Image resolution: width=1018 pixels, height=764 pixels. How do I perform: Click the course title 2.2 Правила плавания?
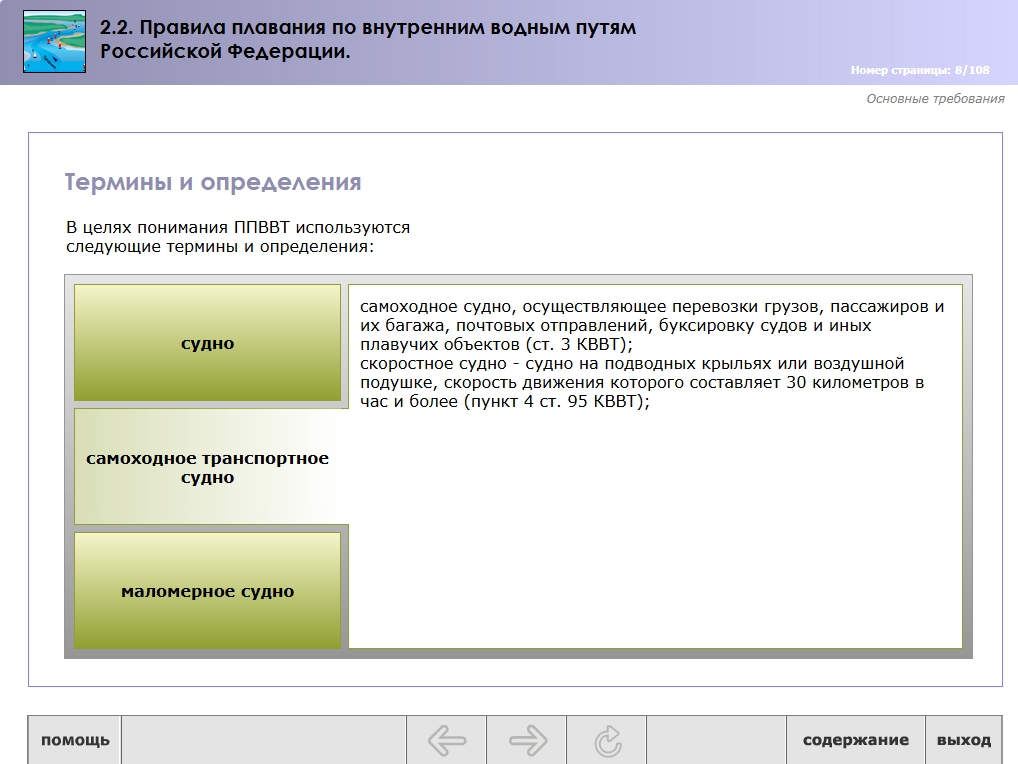(x=368, y=39)
